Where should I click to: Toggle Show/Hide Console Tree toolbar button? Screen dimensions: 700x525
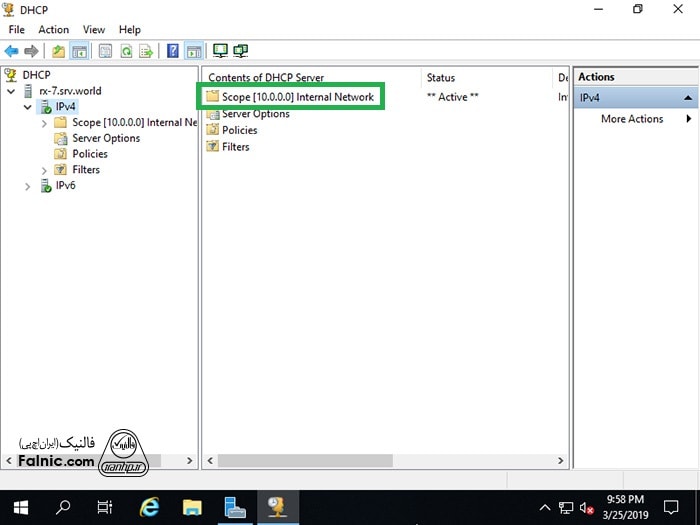[78, 51]
